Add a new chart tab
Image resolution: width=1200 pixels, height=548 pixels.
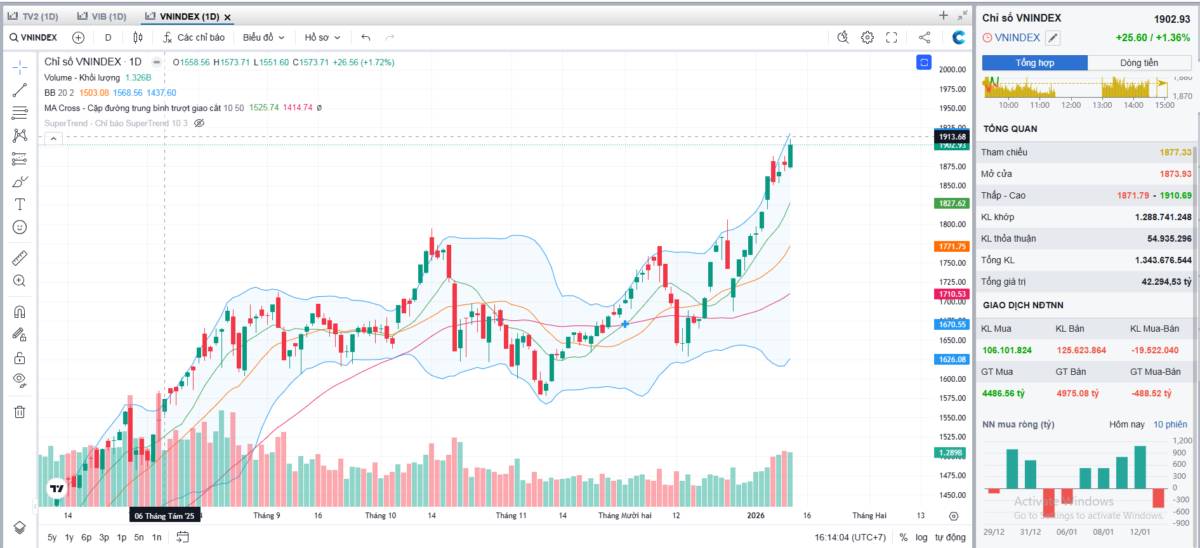point(942,16)
